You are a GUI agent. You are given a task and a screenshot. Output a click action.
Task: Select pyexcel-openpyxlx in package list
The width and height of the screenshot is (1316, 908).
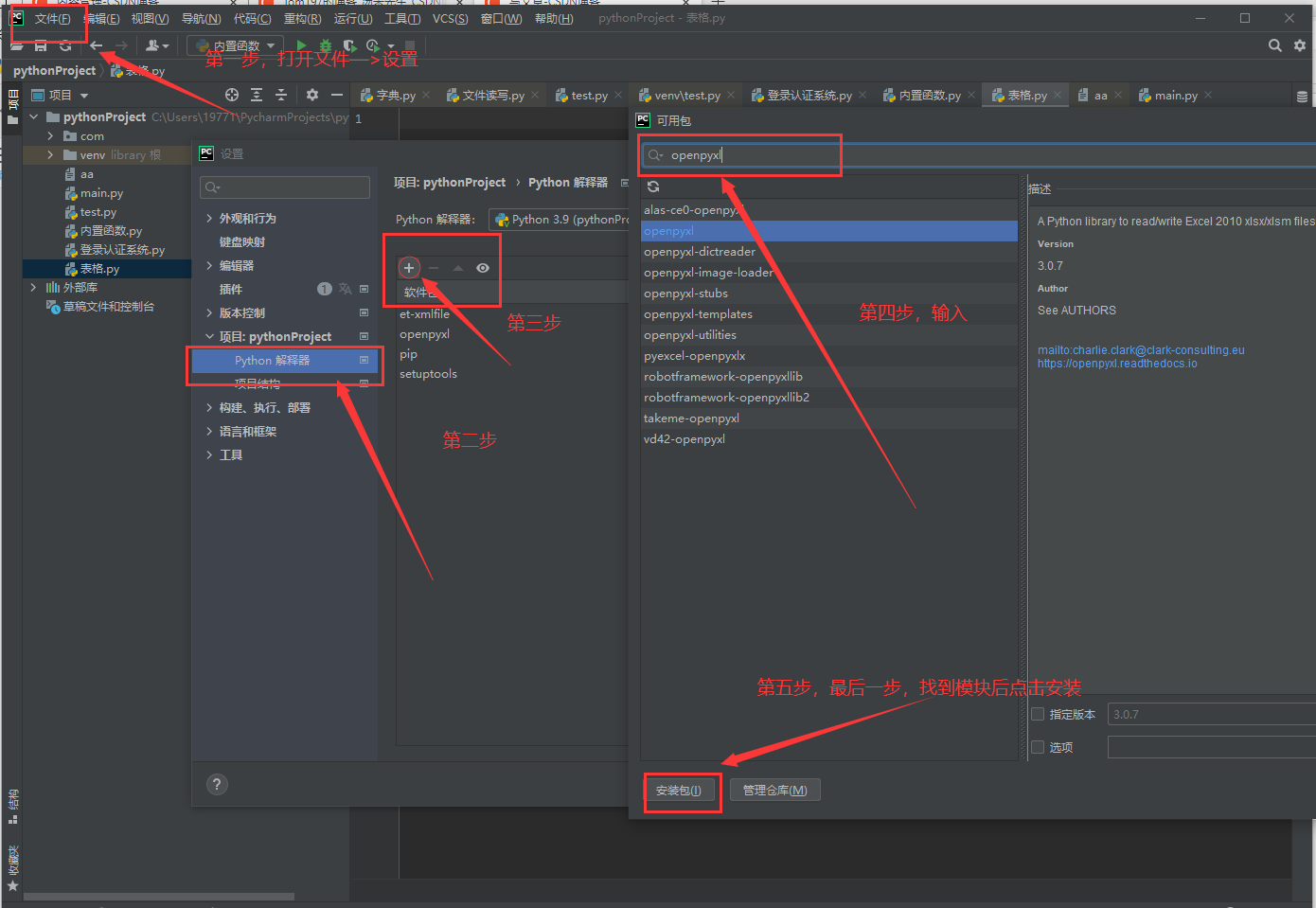(829, 356)
